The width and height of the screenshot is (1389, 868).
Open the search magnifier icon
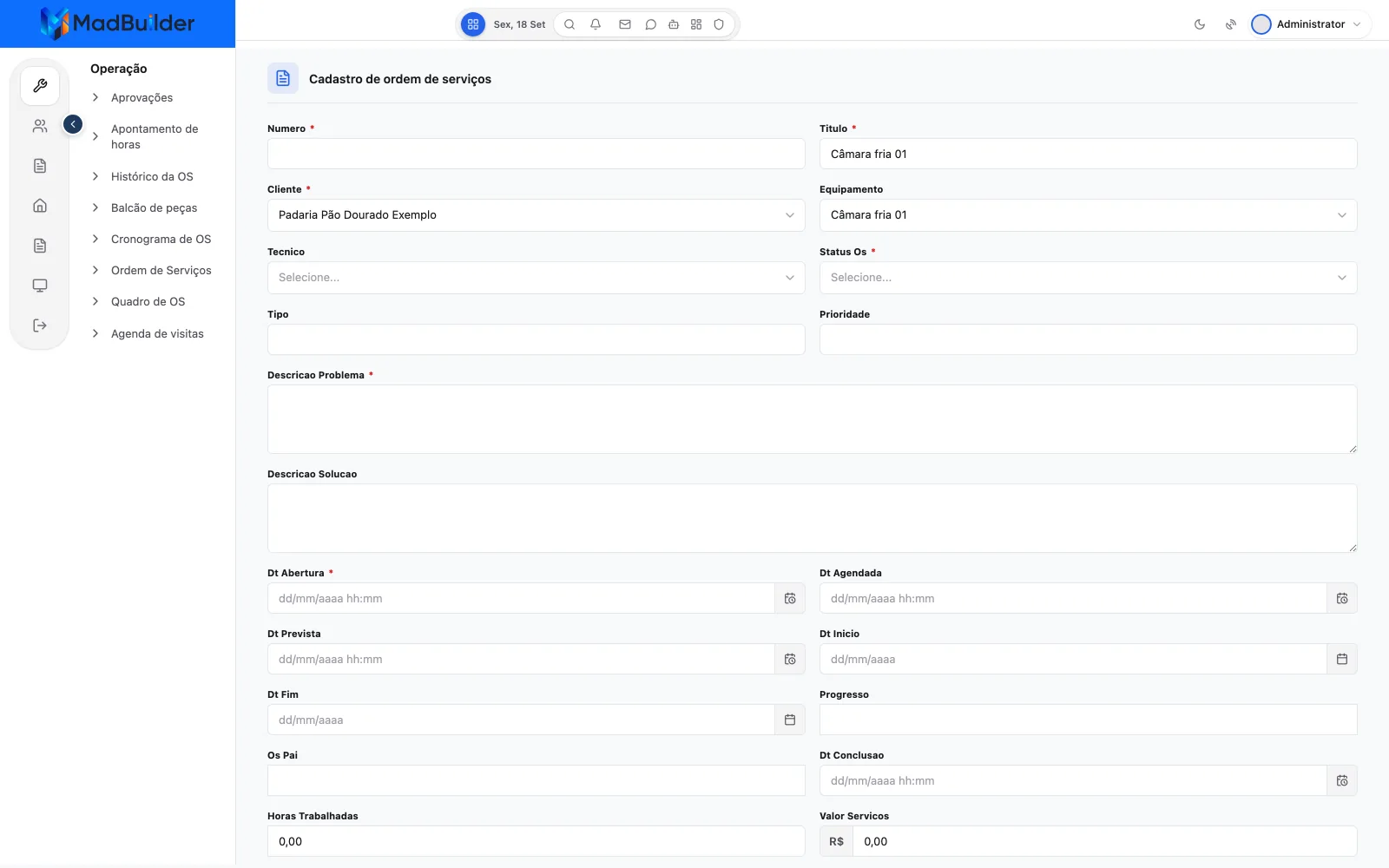click(569, 24)
